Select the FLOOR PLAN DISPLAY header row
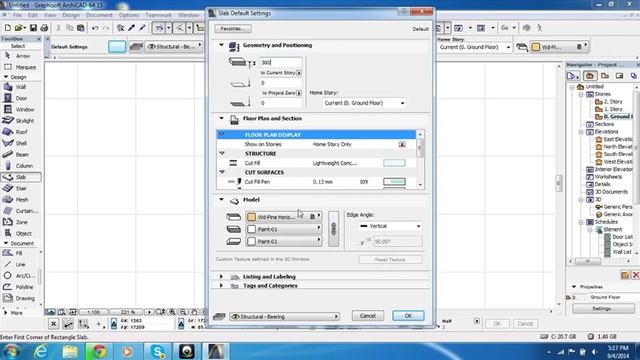 (316, 135)
